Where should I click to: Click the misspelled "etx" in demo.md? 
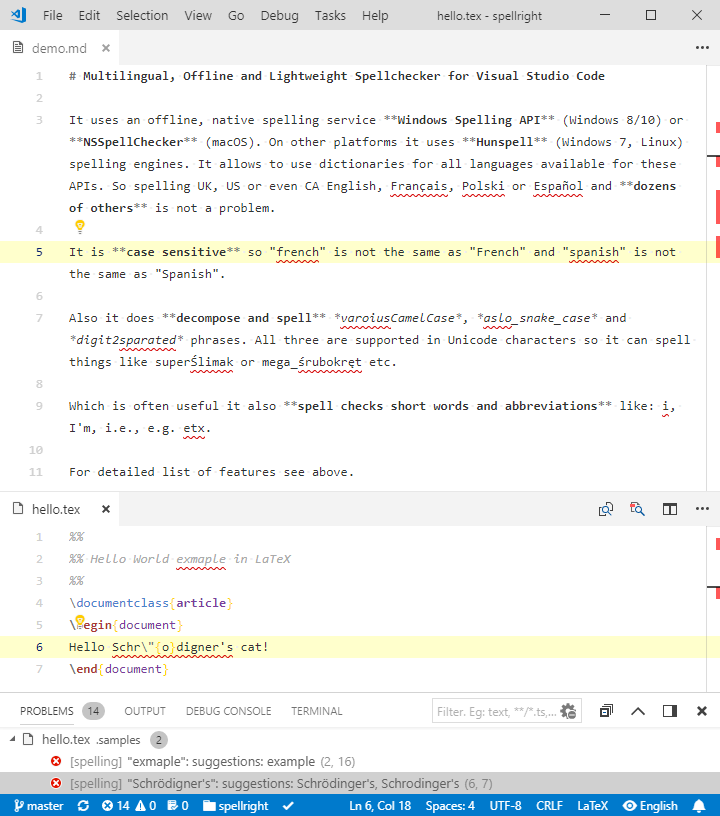pos(194,428)
